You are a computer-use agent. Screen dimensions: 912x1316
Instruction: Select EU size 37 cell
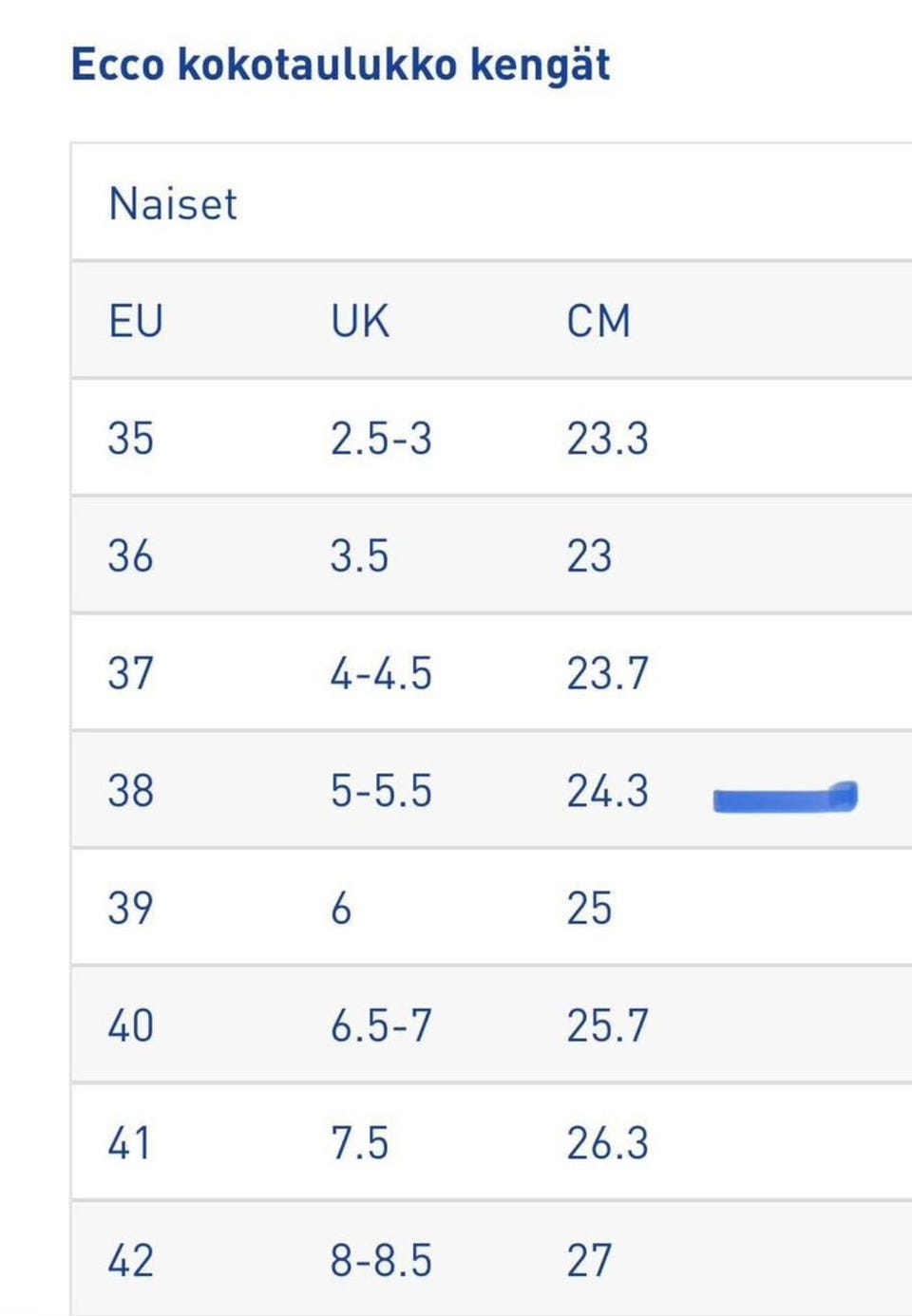[x=131, y=673]
